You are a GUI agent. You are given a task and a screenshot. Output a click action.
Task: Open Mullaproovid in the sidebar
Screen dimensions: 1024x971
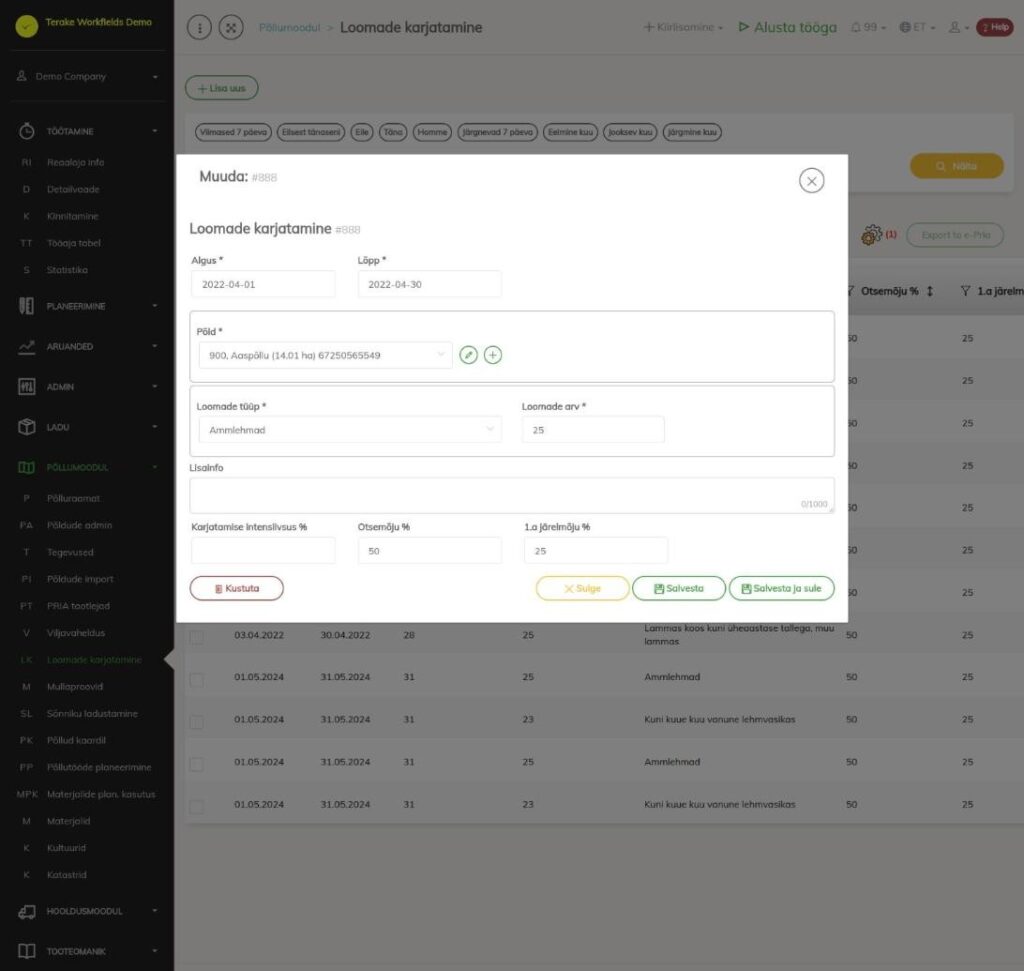tap(75, 686)
